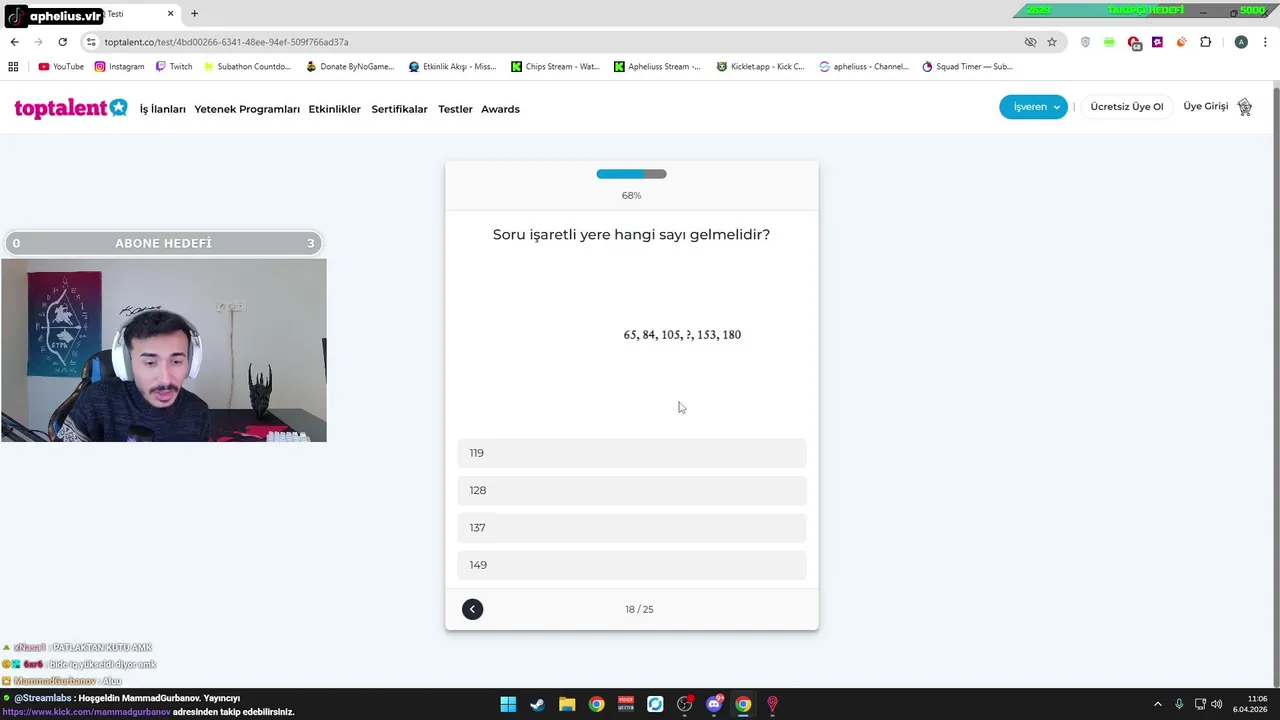1280x720 pixels.
Task: Click the browser back arrow
Action: [14, 42]
